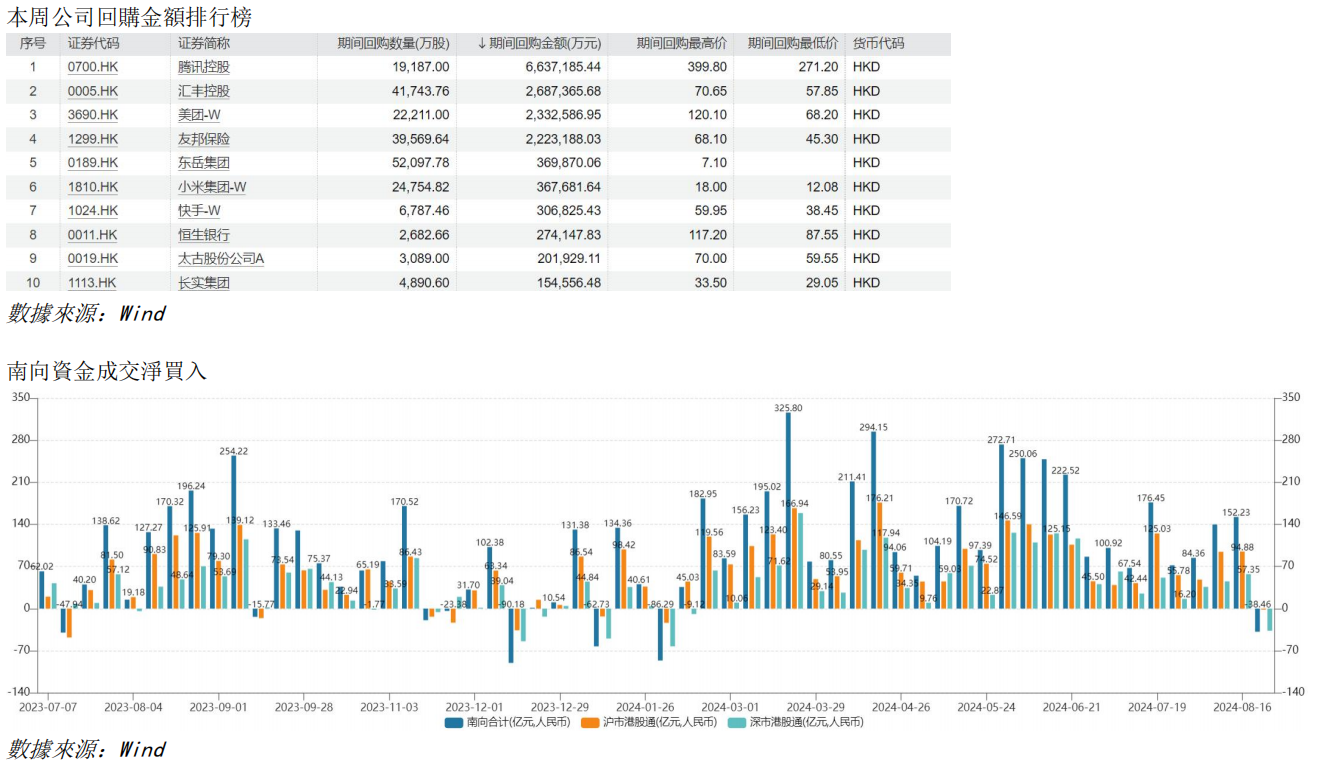Click the 证券代码 column header
The image size is (1321, 779).
pos(93,43)
